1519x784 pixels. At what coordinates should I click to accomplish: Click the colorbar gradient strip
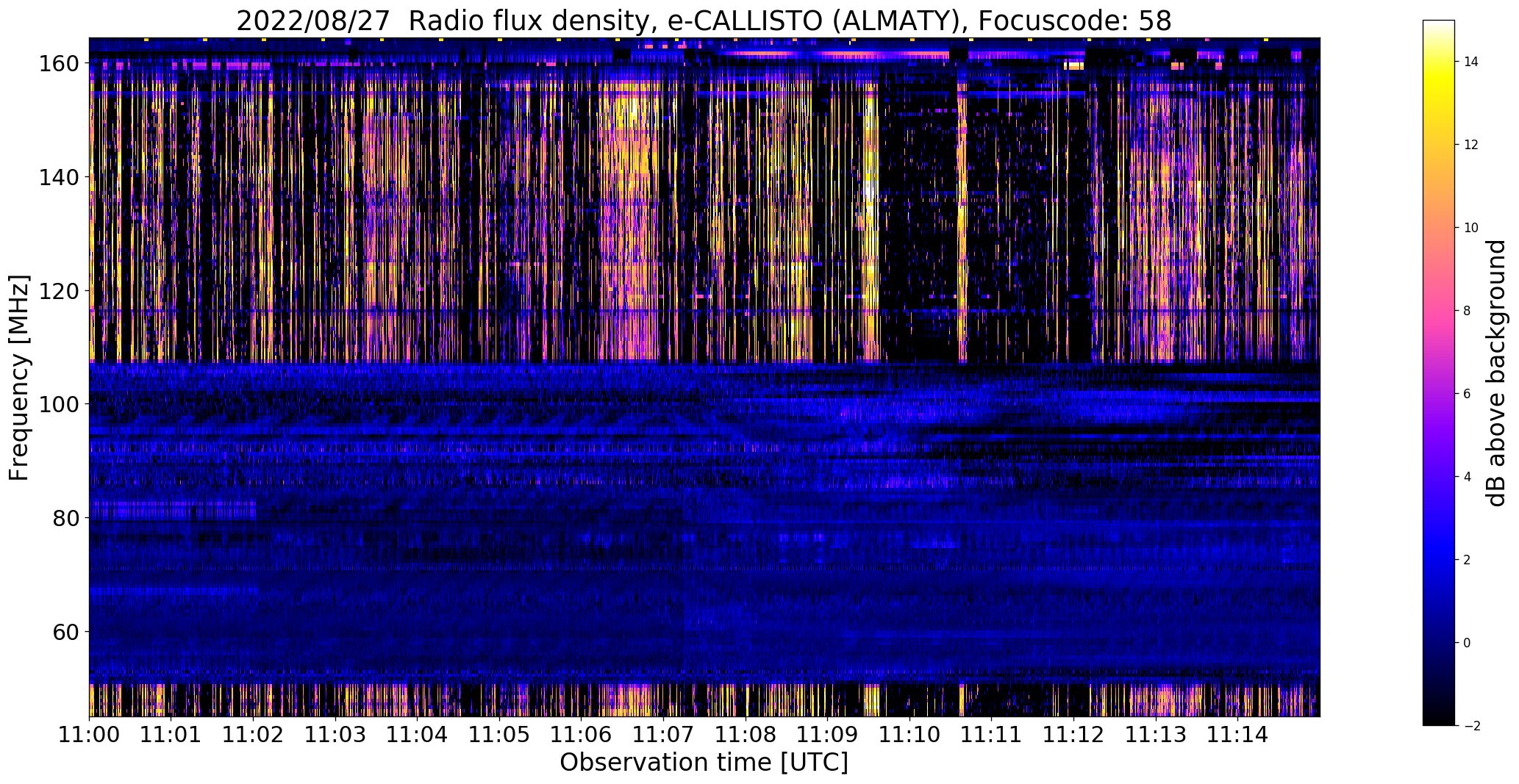click(x=1439, y=373)
